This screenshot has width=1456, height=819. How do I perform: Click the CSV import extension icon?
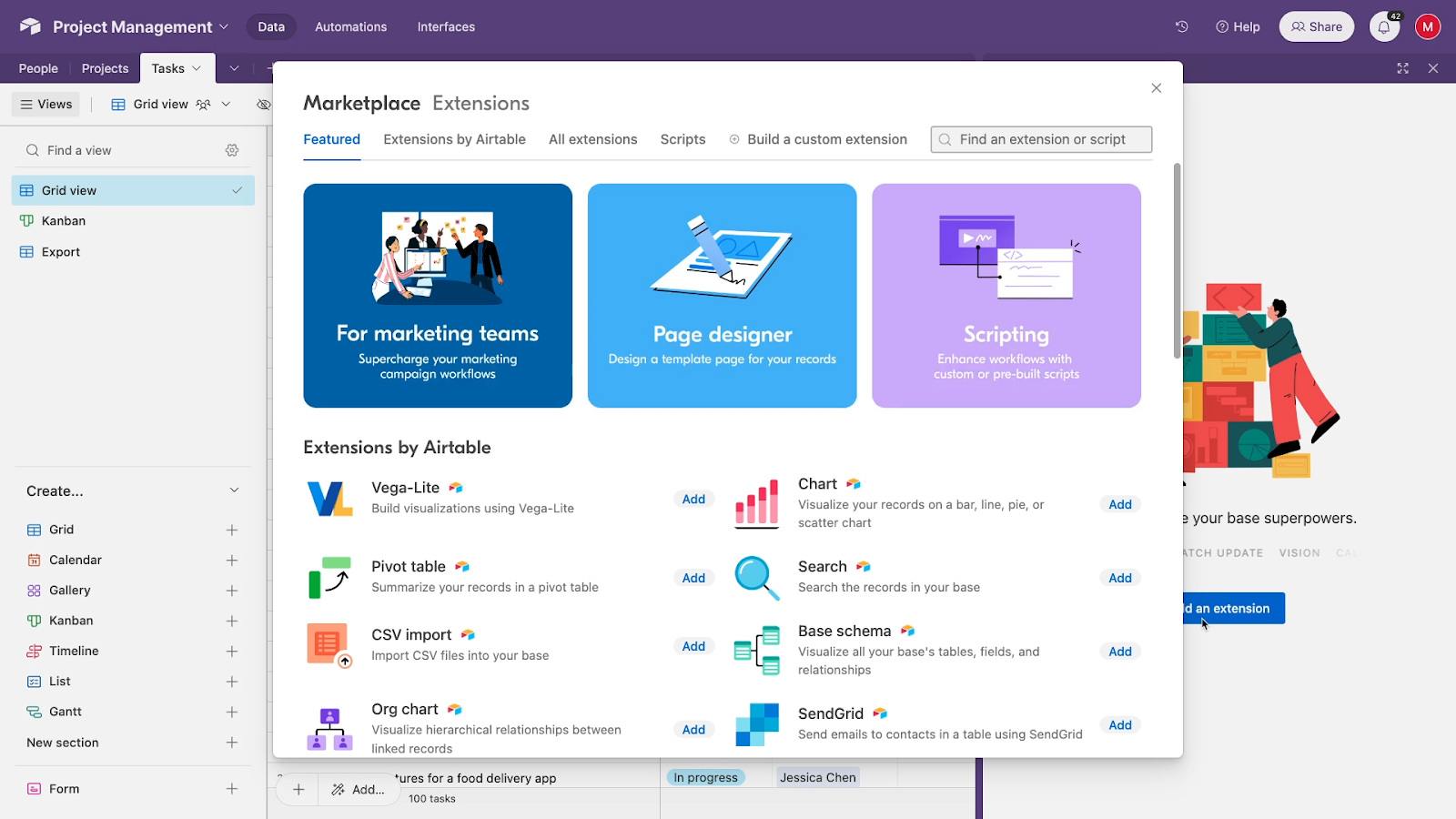click(x=329, y=645)
